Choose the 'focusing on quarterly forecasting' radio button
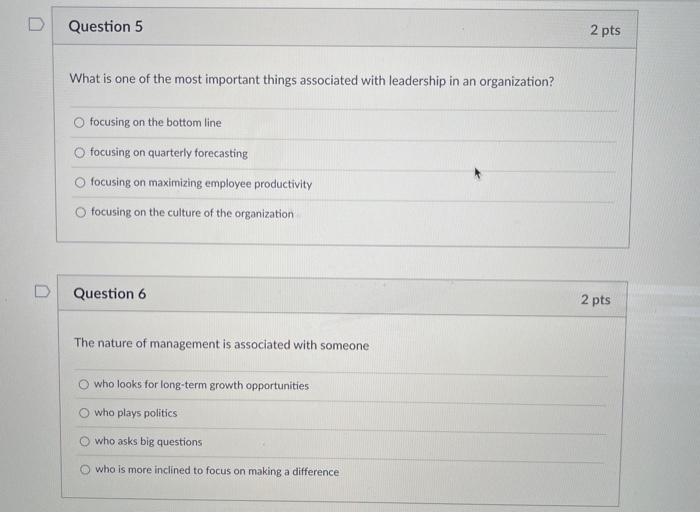This screenshot has width=700, height=513. click(x=79, y=153)
